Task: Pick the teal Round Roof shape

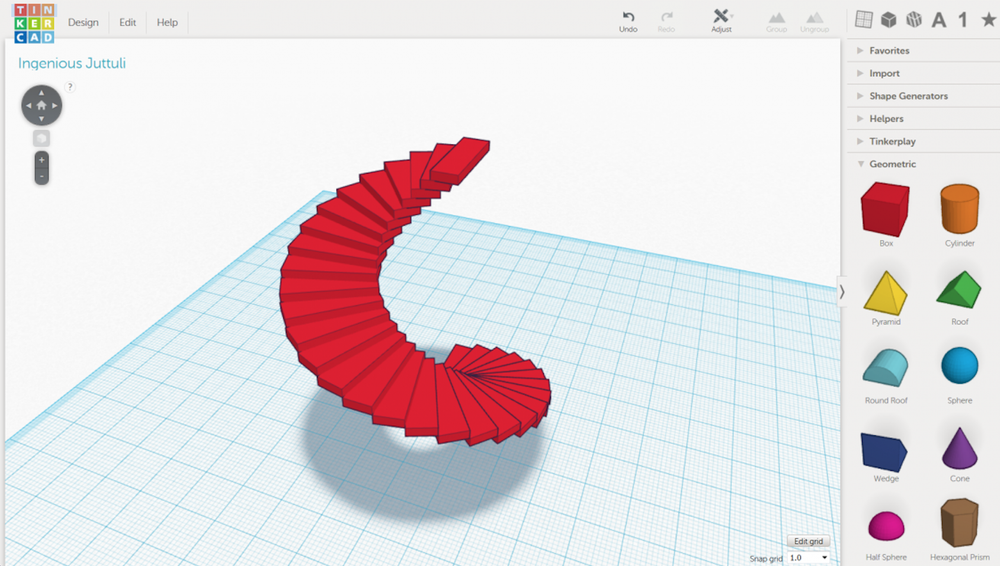Action: tap(885, 368)
